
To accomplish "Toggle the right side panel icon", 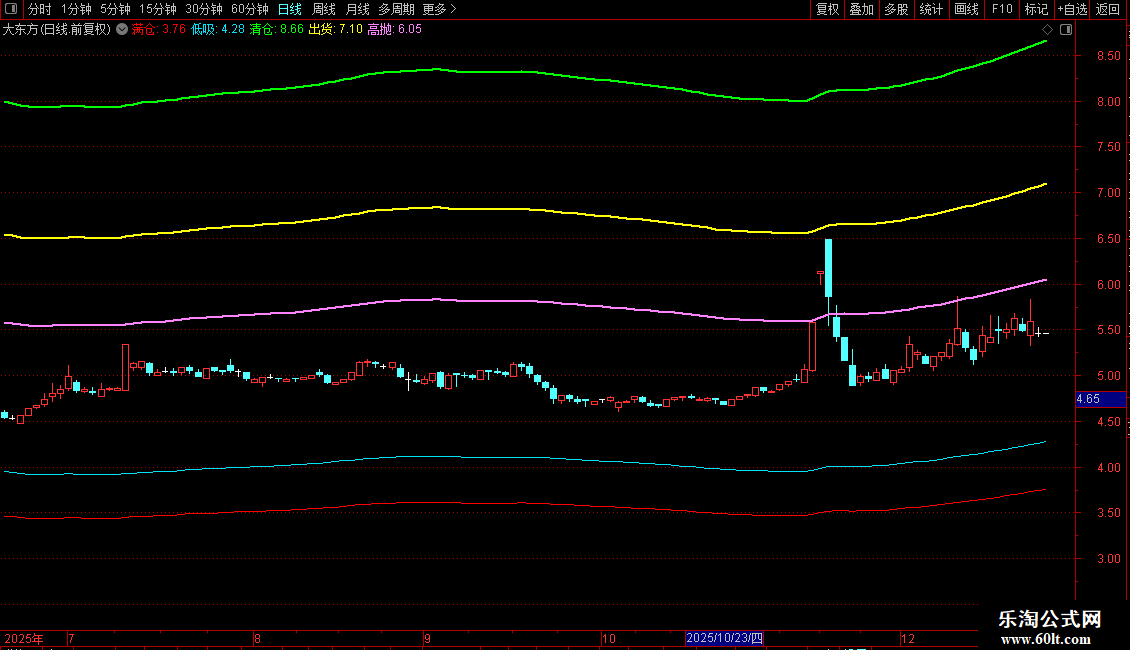I will click(x=1066, y=30).
